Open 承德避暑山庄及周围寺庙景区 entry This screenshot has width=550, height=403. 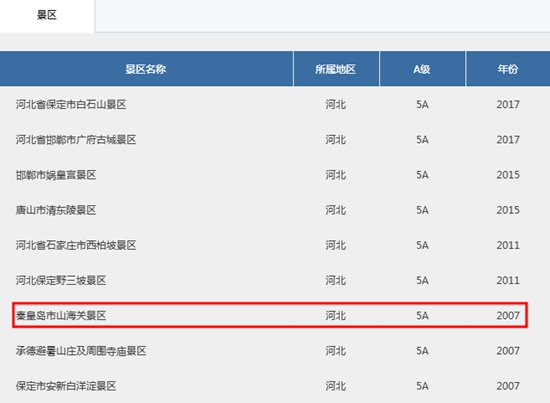click(81, 351)
